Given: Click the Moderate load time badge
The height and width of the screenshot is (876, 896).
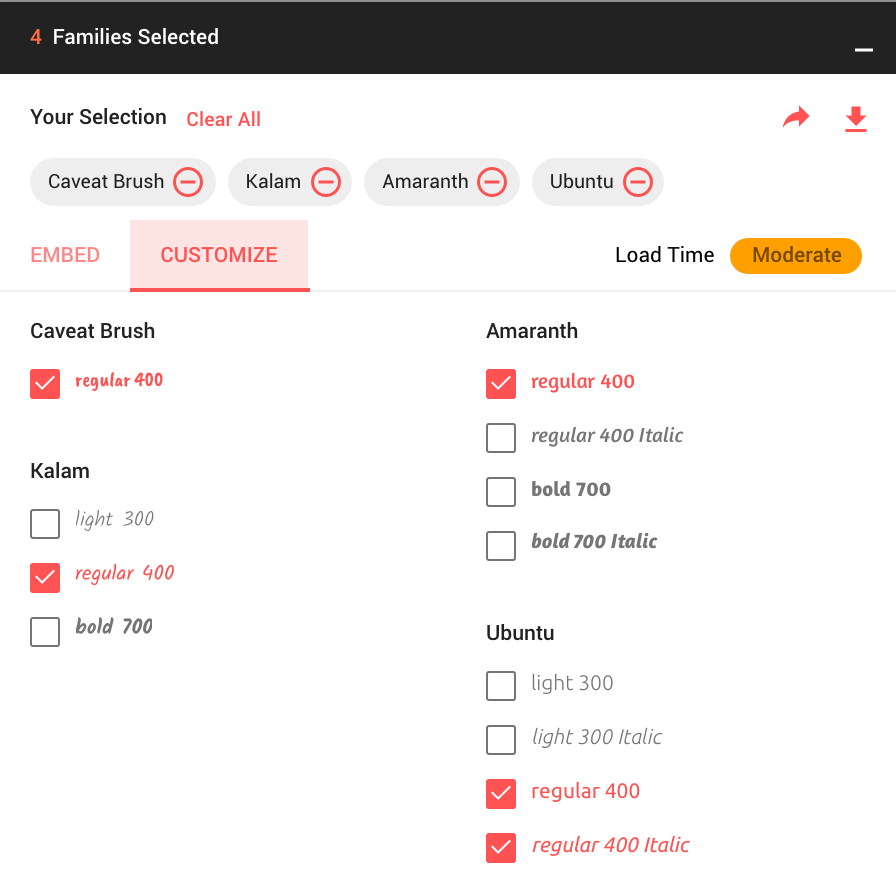Looking at the screenshot, I should pos(795,256).
